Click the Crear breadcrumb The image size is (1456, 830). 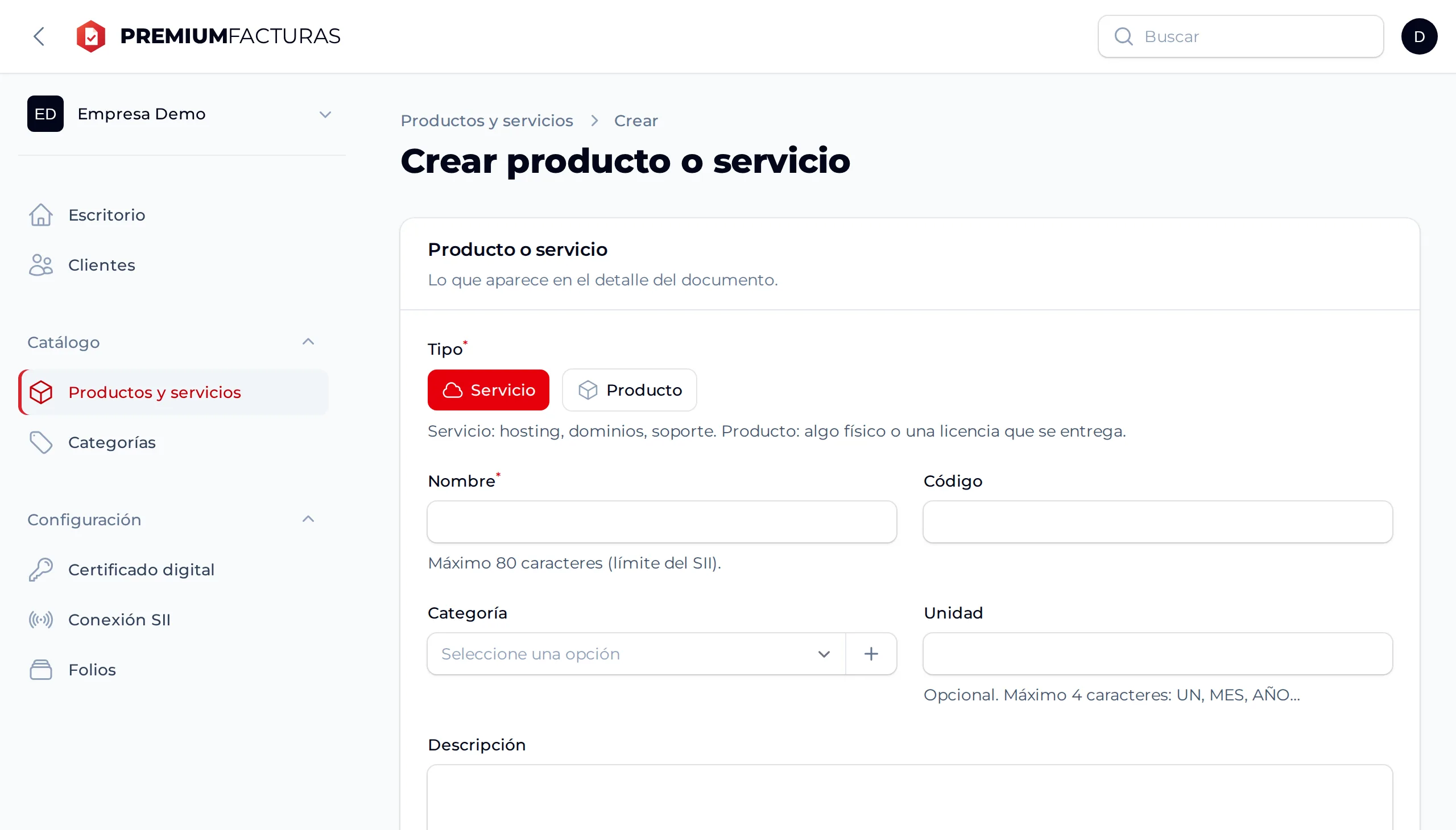pyautogui.click(x=636, y=121)
